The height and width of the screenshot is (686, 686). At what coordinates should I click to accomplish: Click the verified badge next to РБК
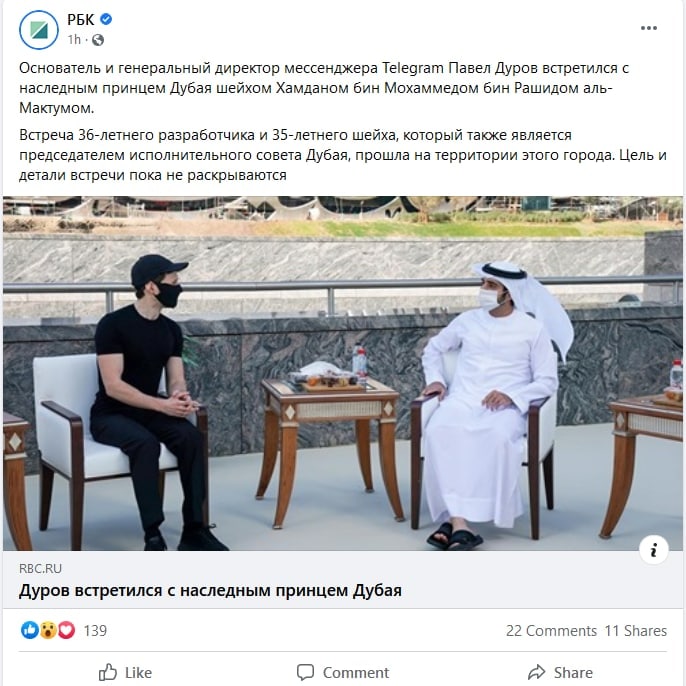coord(106,19)
